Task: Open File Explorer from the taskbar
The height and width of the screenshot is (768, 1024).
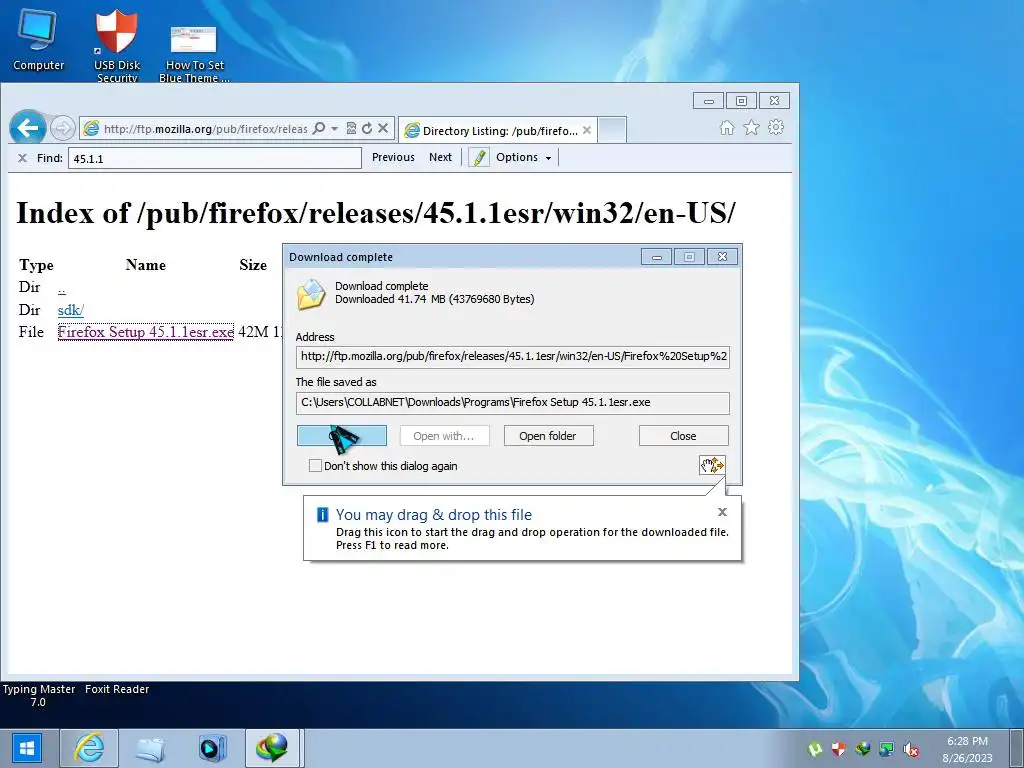Action: [150, 748]
